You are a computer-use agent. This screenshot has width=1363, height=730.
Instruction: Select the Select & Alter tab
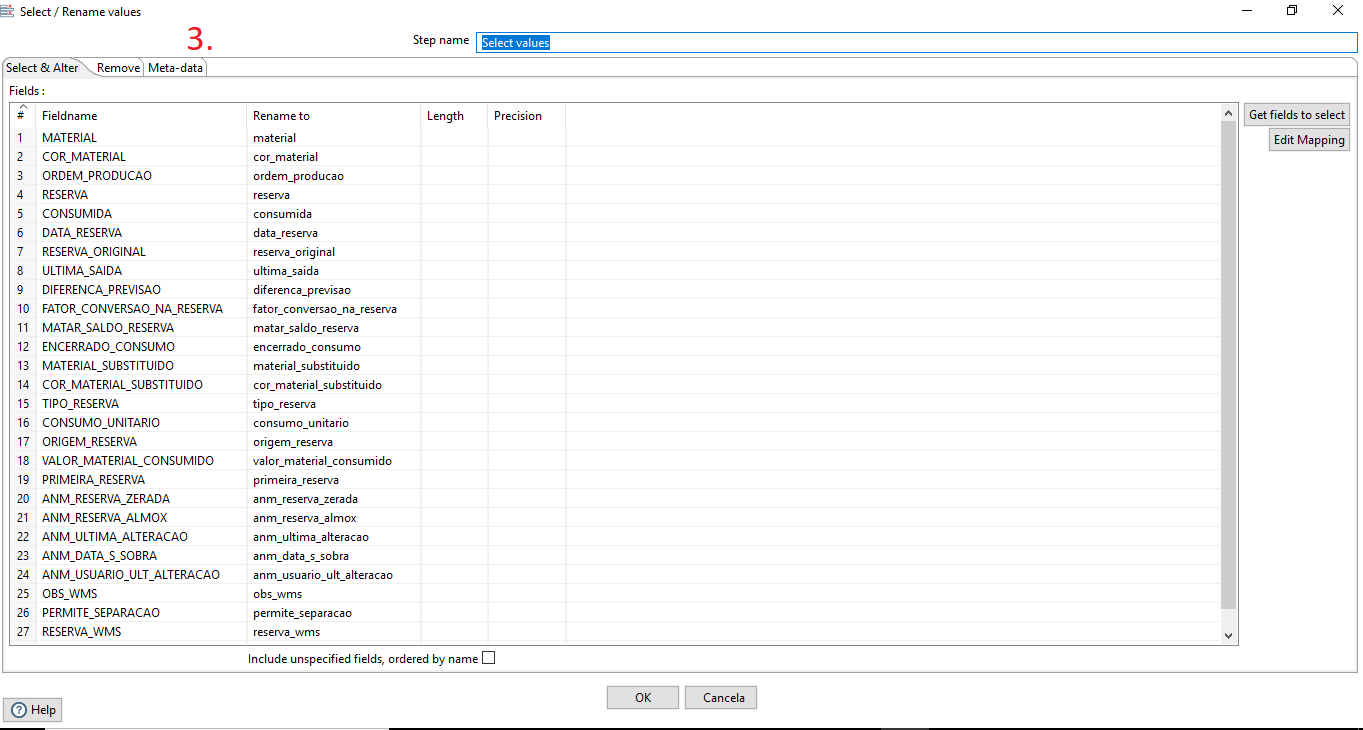pos(41,68)
